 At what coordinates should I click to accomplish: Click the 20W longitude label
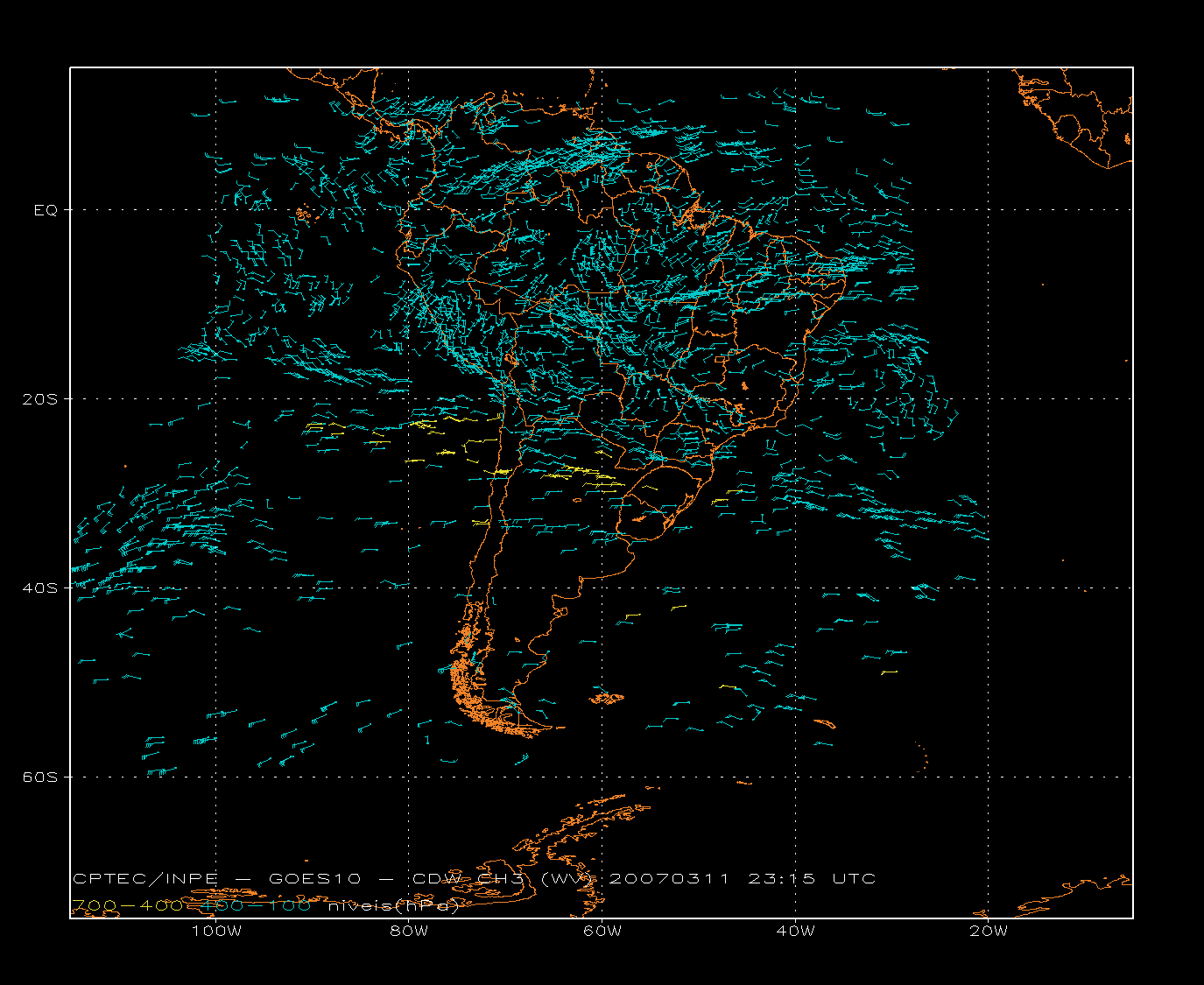coord(989,932)
